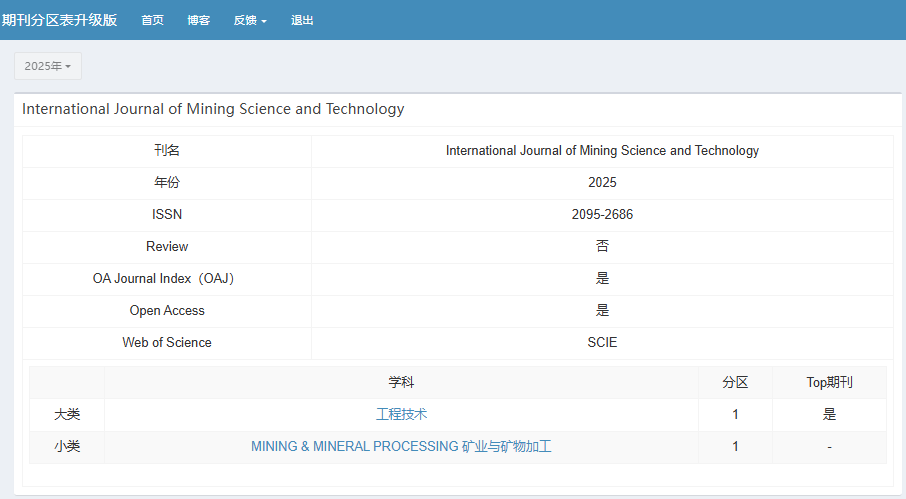Click the Web of Science row label

167,342
